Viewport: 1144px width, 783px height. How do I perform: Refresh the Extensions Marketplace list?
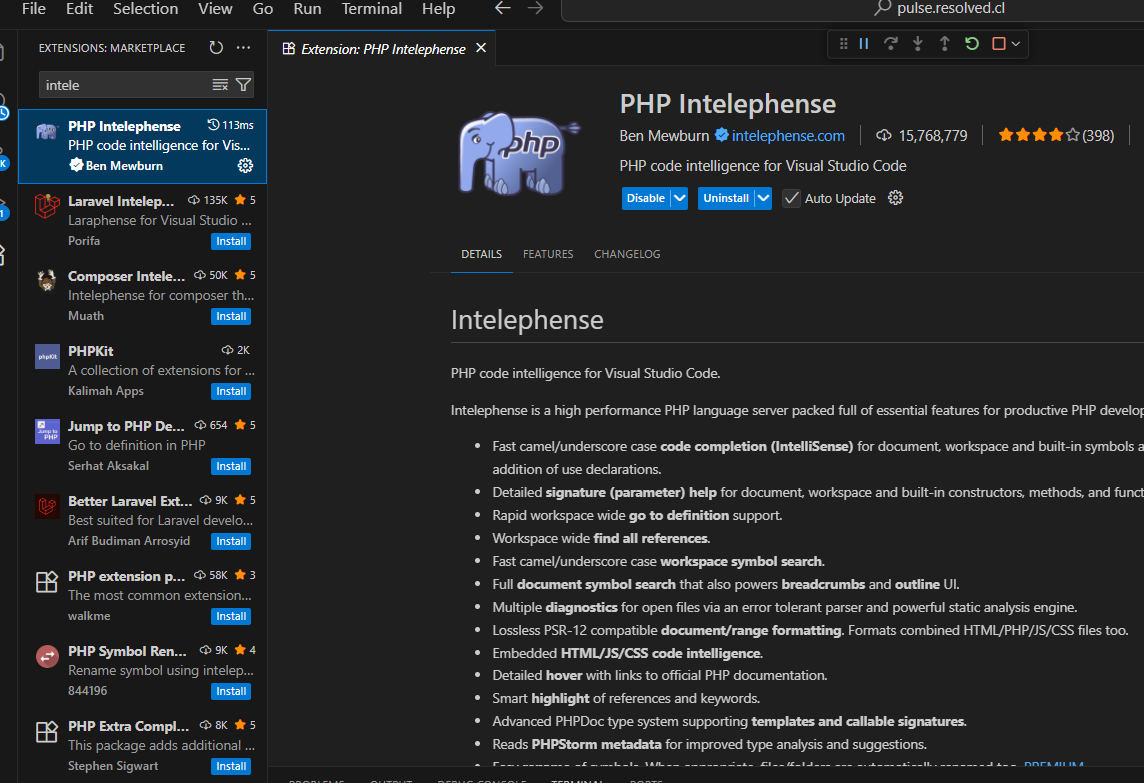[216, 47]
